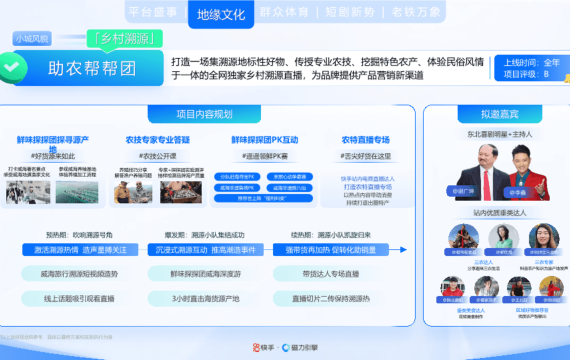The image size is (570, 360).
Task: Open the 短剧新势 tab
Action: (x=350, y=12)
